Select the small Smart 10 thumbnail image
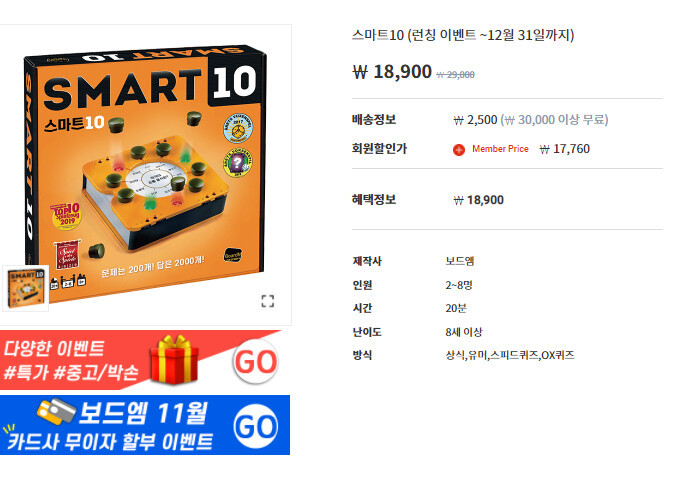The width and height of the screenshot is (700, 479). (x=26, y=288)
